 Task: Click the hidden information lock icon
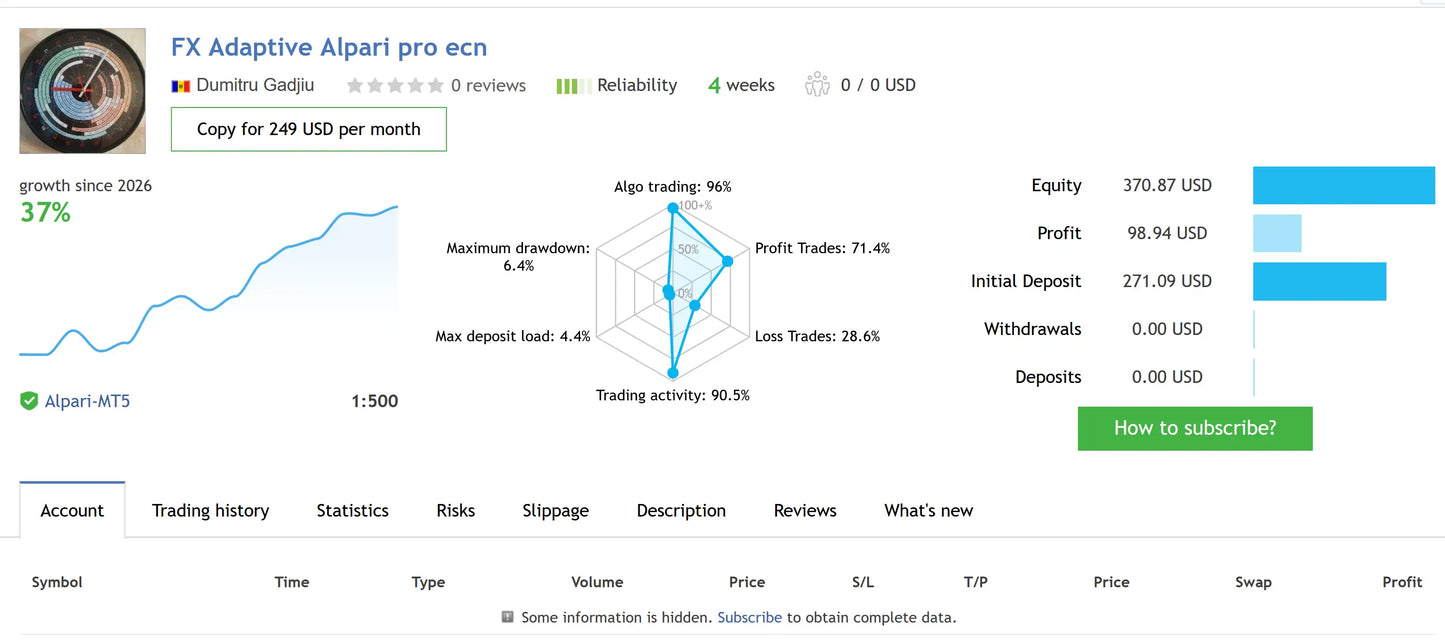coord(508,617)
